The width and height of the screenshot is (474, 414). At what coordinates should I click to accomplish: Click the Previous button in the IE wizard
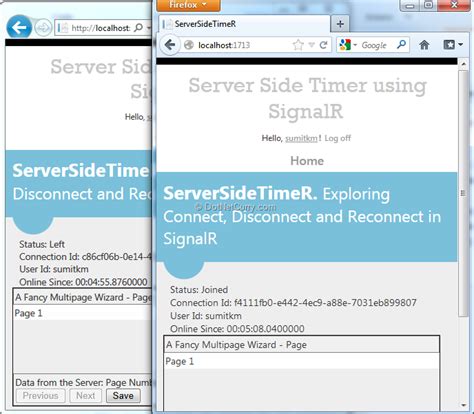(x=40, y=396)
